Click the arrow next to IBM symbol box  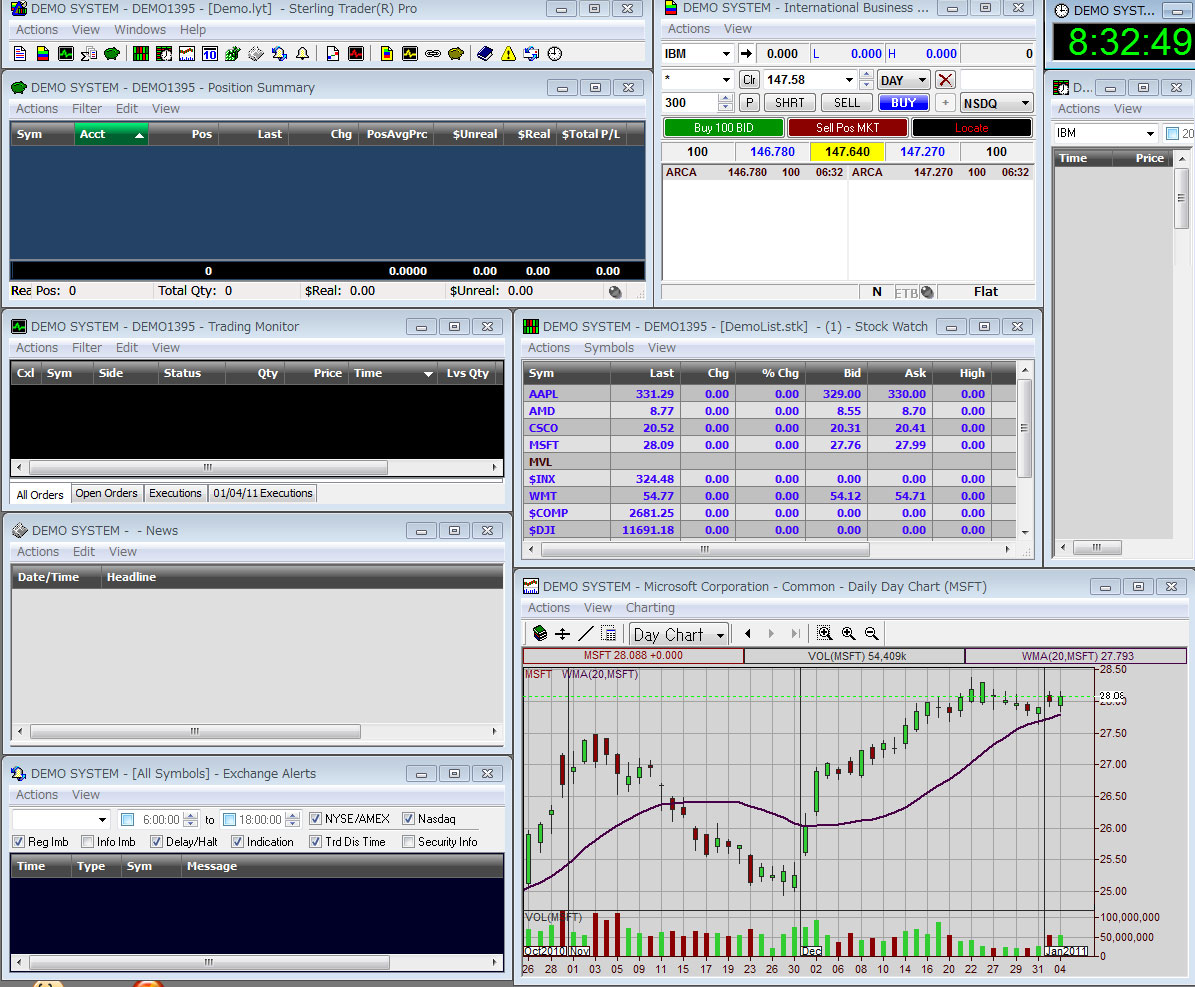pos(746,53)
